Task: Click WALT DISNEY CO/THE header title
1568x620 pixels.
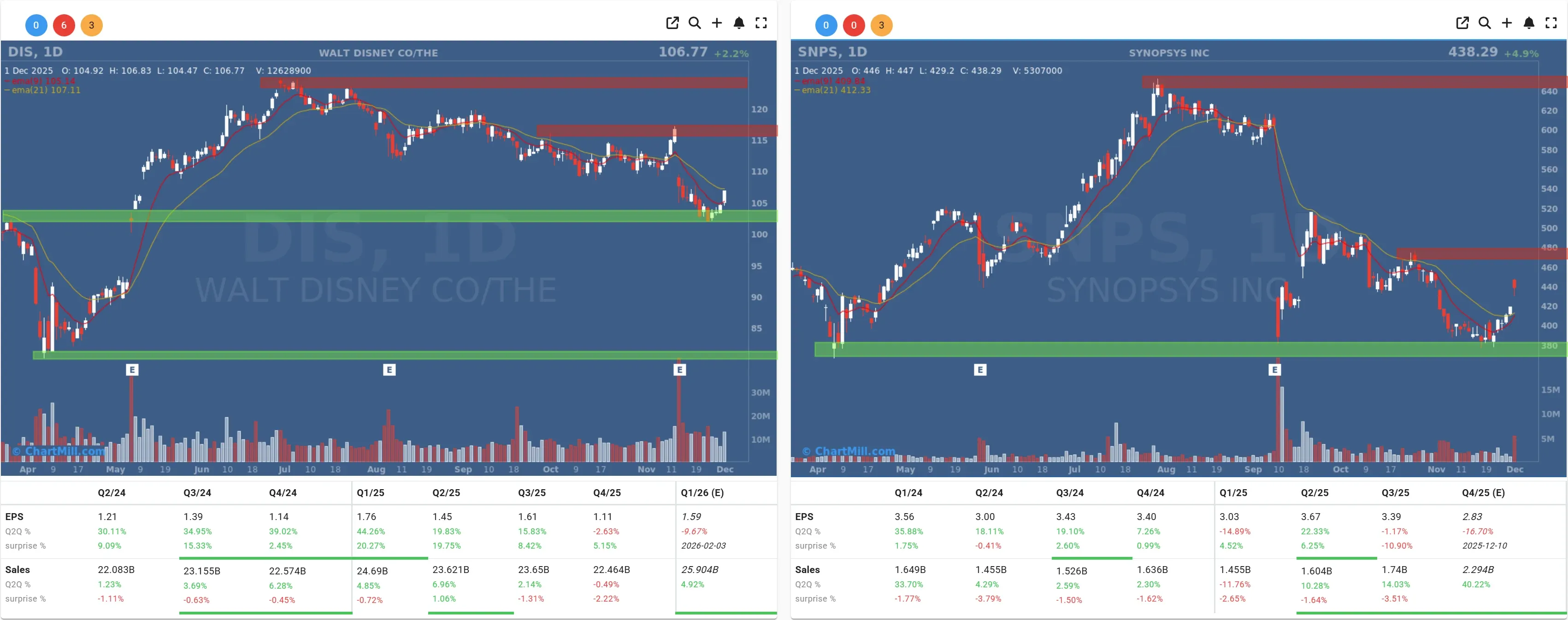Action: pos(378,53)
